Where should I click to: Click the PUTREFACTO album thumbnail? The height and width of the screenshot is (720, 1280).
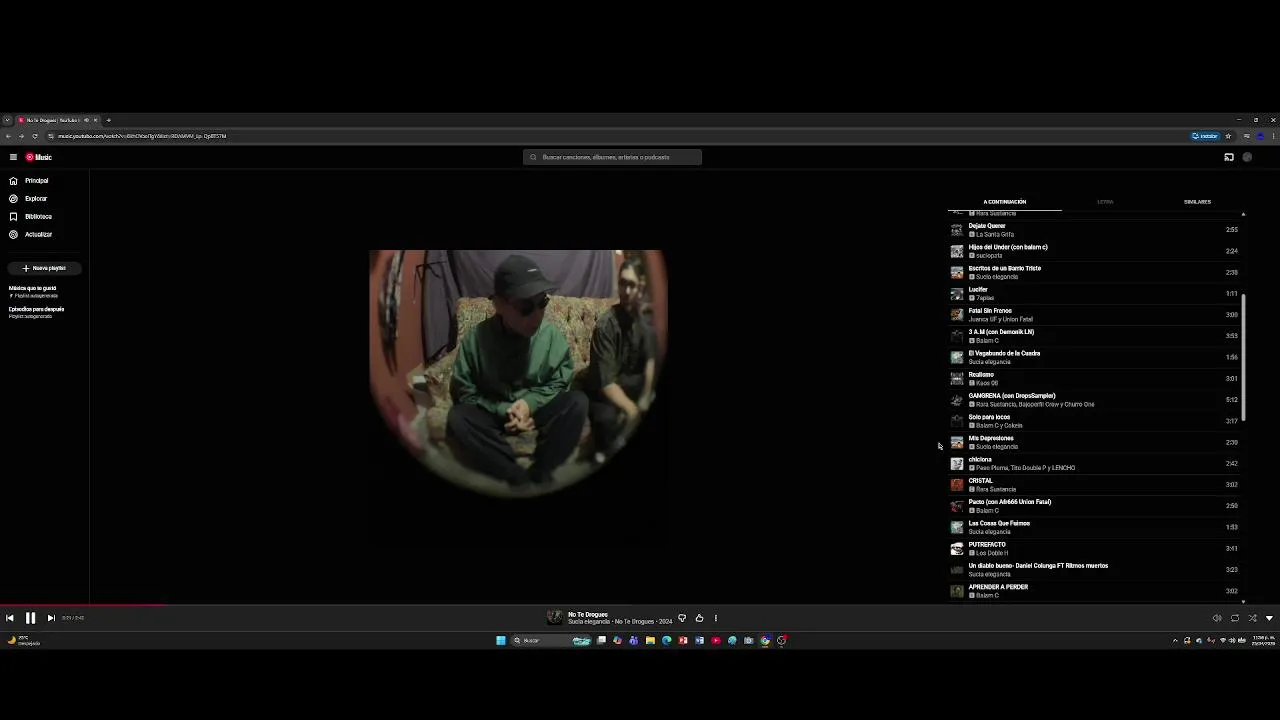tap(957, 549)
